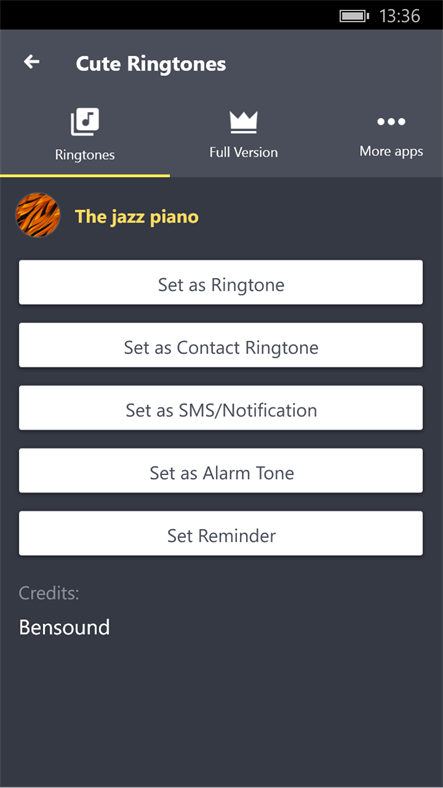
Task: Tap the yellow active-tab underline indicator
Action: click(x=85, y=176)
